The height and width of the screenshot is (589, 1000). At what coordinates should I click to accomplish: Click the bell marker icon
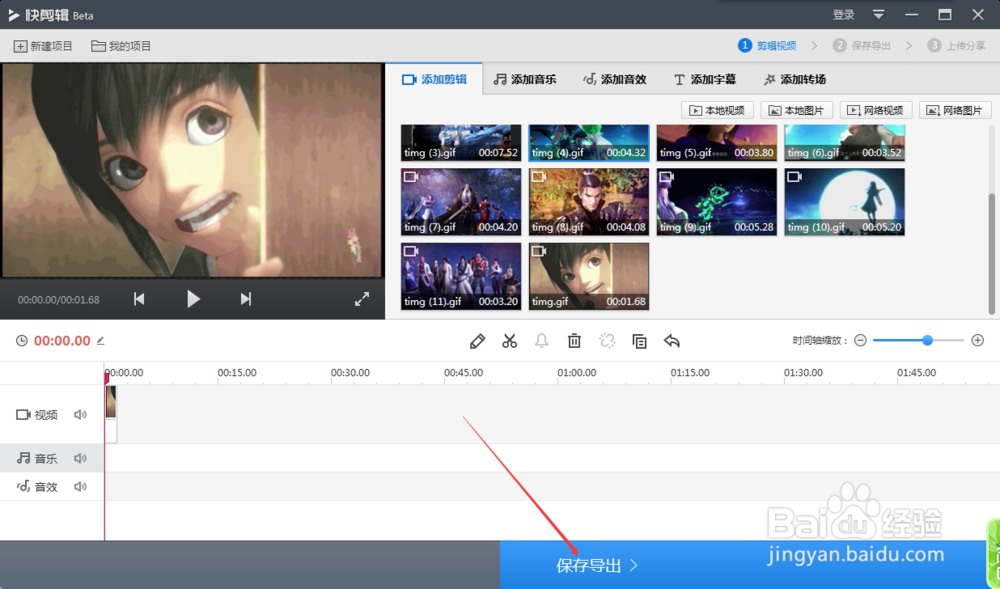(541, 341)
